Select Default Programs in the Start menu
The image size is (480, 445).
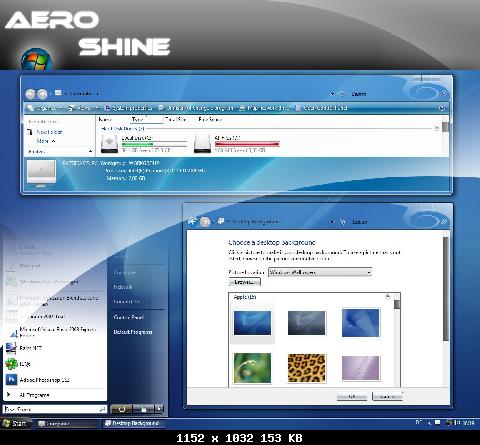[133, 332]
